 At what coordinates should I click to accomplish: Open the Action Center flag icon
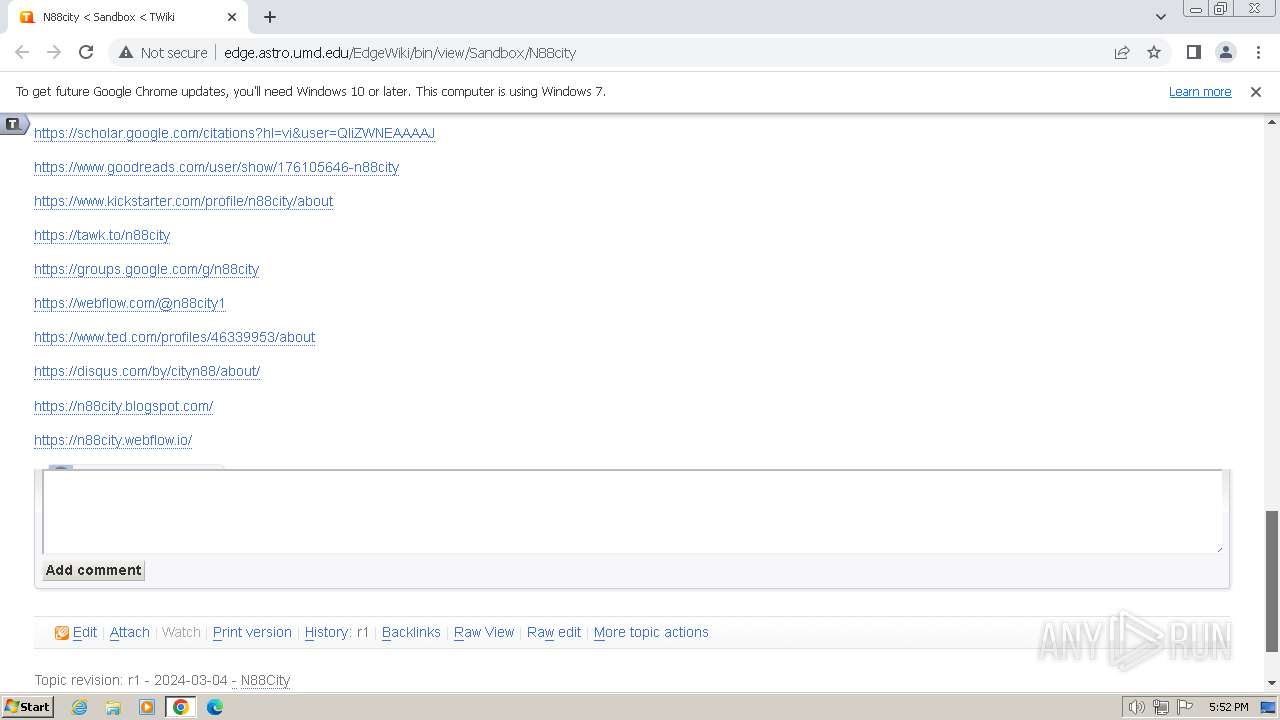click(1185, 707)
